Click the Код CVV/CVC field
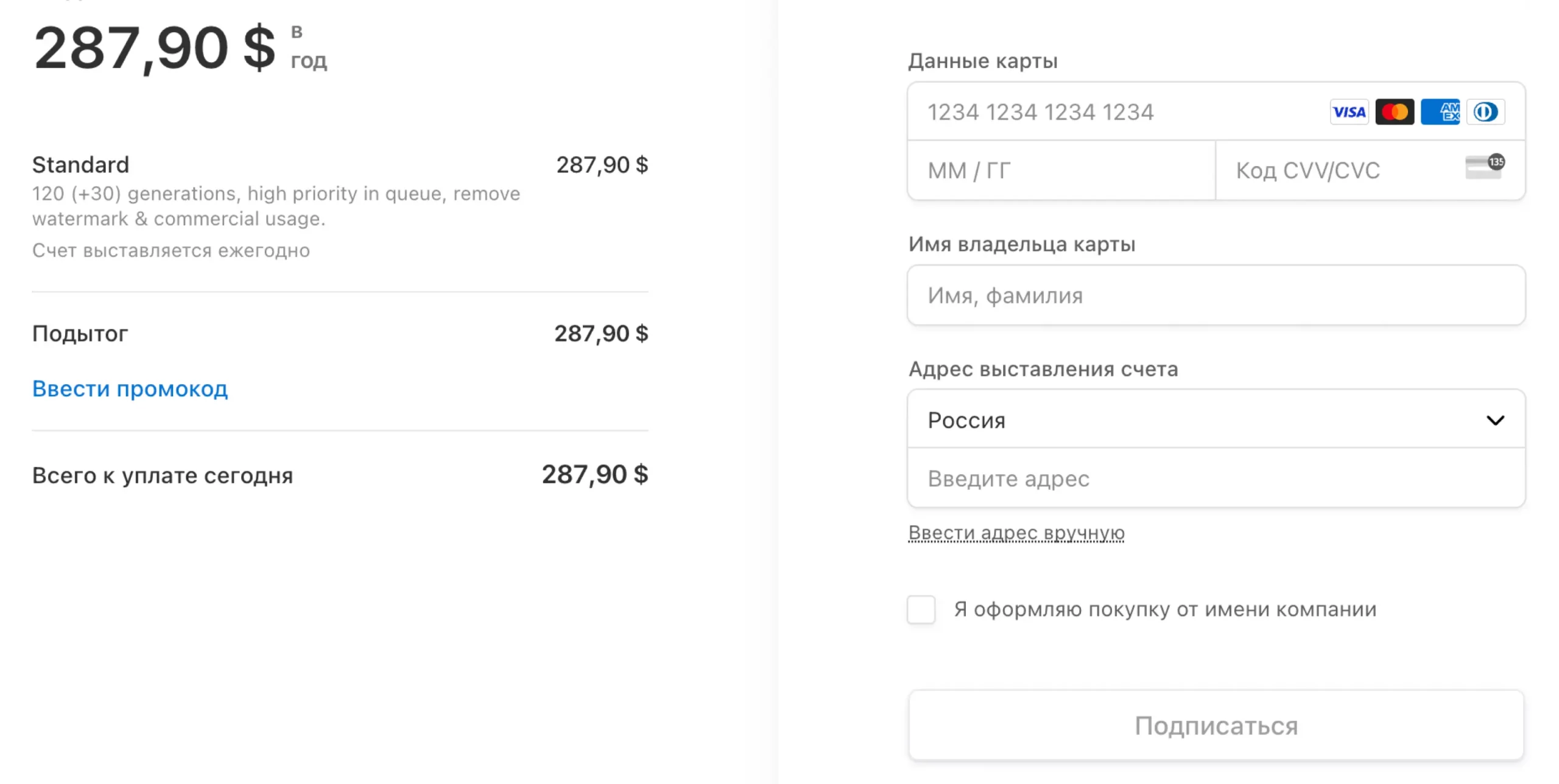Viewport: 1559px width, 784px height. tap(1340, 171)
